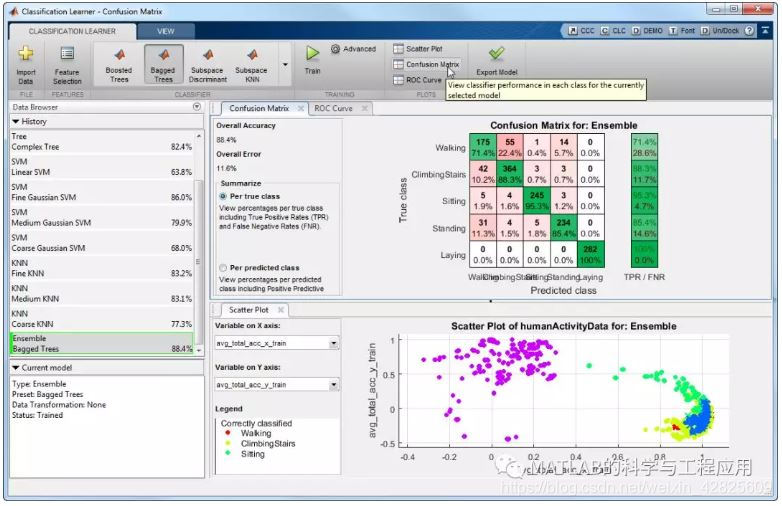Select Subspace Discriminant classifier
Screen dimensions: 782x506
pos(208,65)
